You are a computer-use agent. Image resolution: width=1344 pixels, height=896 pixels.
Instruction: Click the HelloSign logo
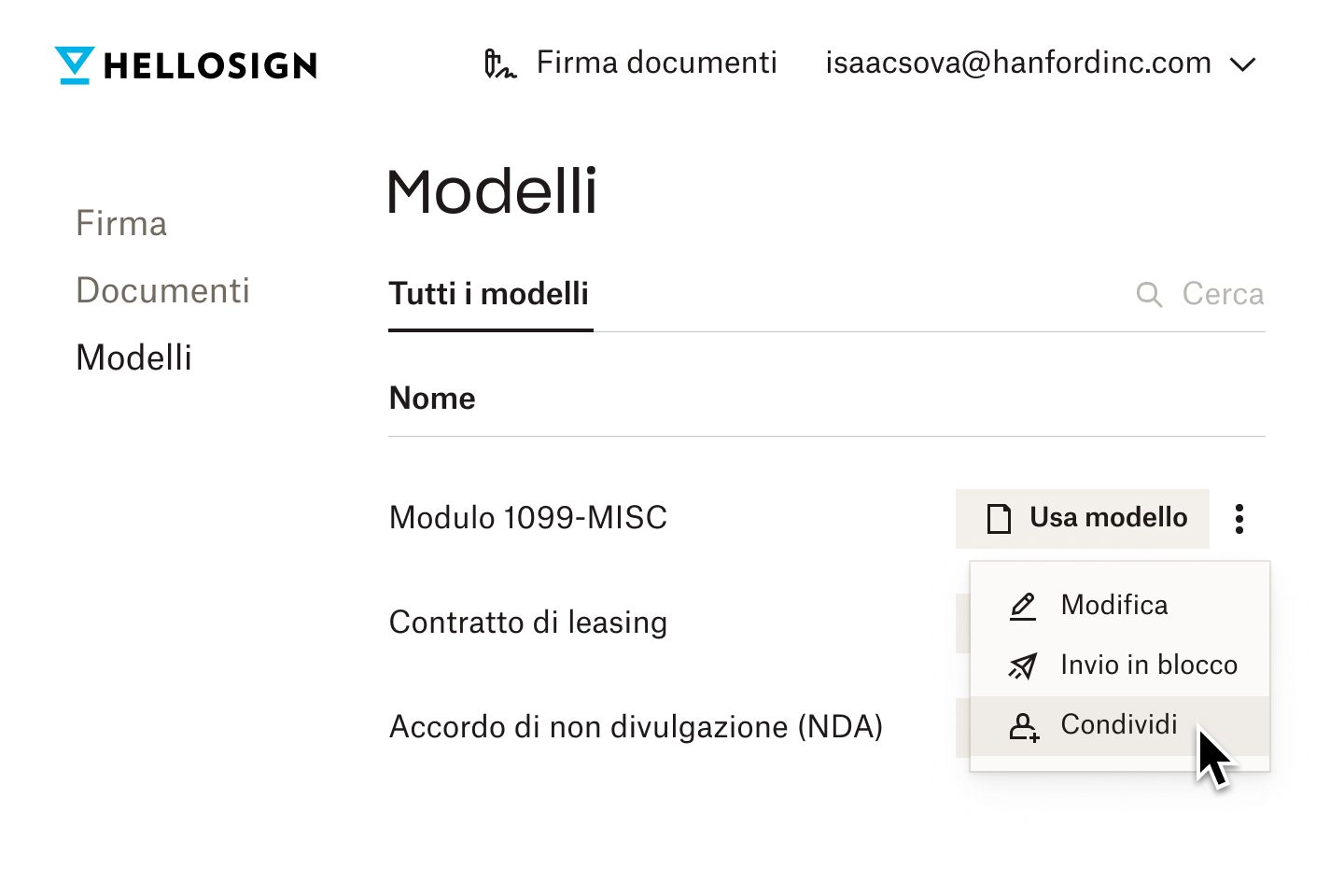click(186, 65)
